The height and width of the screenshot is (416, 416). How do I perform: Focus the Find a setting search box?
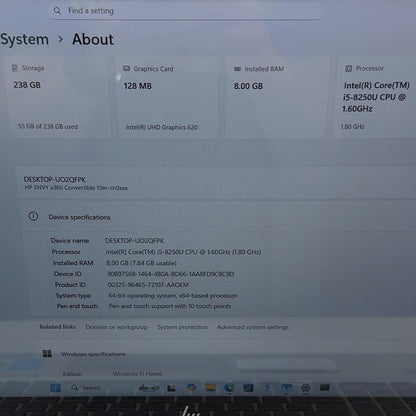[185, 11]
